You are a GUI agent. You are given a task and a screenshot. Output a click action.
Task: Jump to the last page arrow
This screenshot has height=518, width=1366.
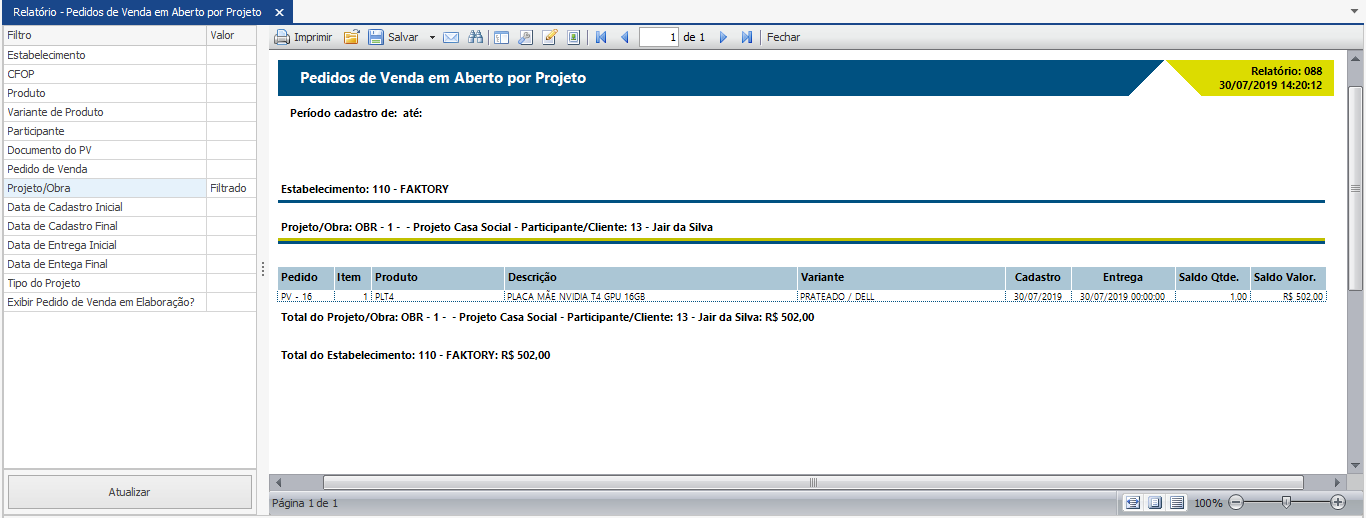[746, 37]
